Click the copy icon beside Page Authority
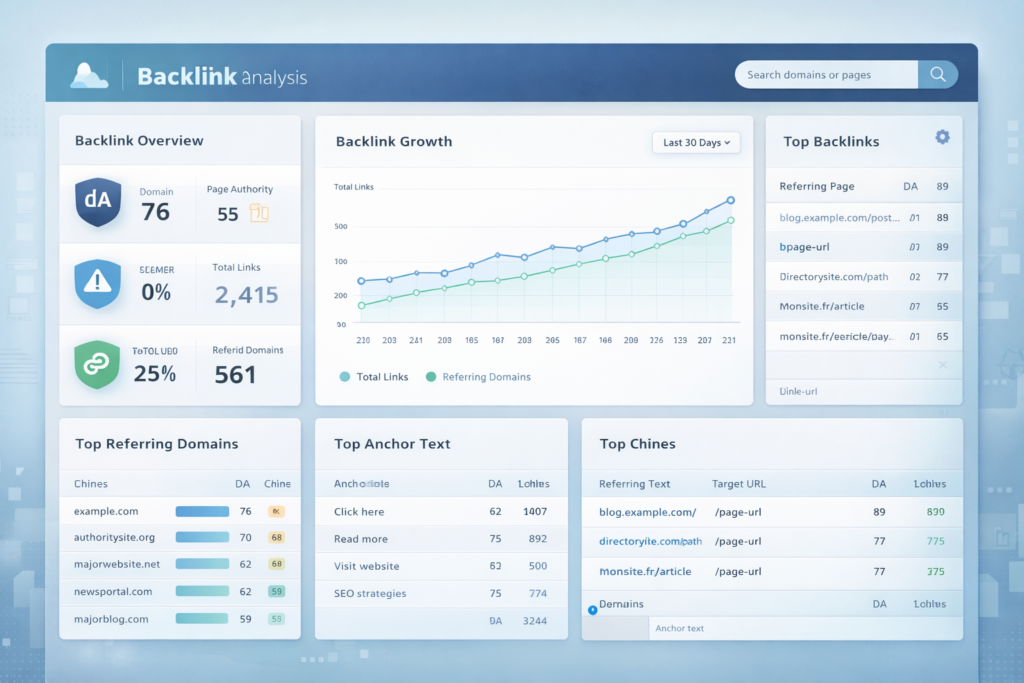Viewport: 1024px width, 683px height. 259,213
